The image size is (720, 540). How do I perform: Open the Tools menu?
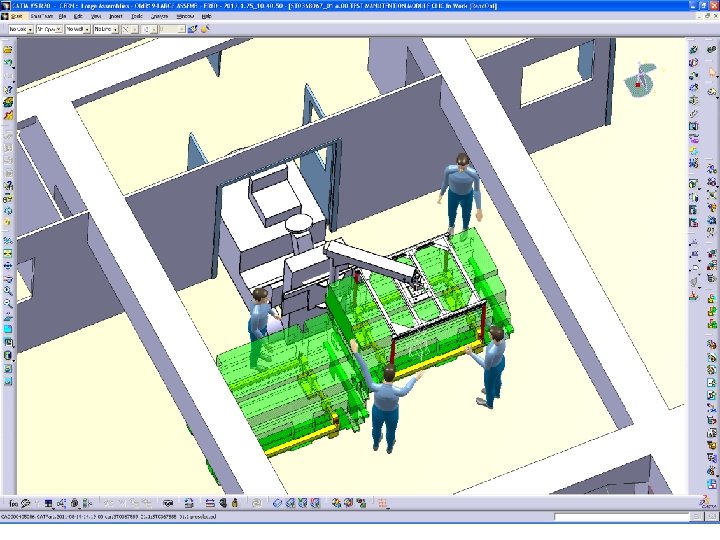coord(137,16)
